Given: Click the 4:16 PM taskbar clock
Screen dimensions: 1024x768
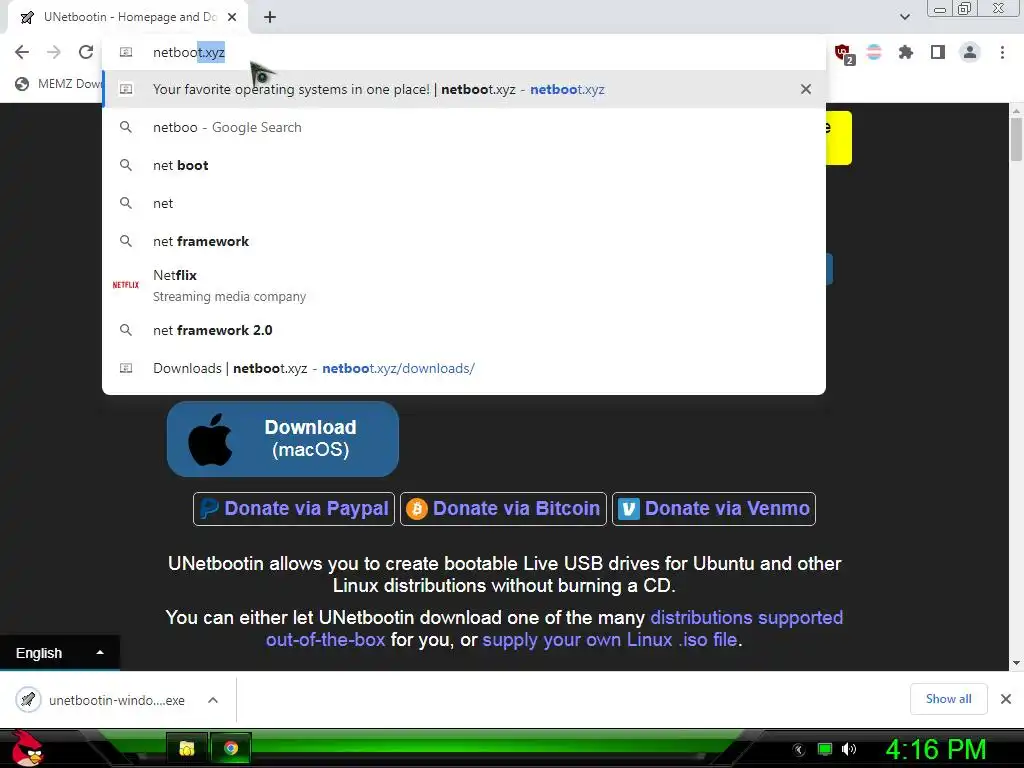Looking at the screenshot, I should [936, 749].
